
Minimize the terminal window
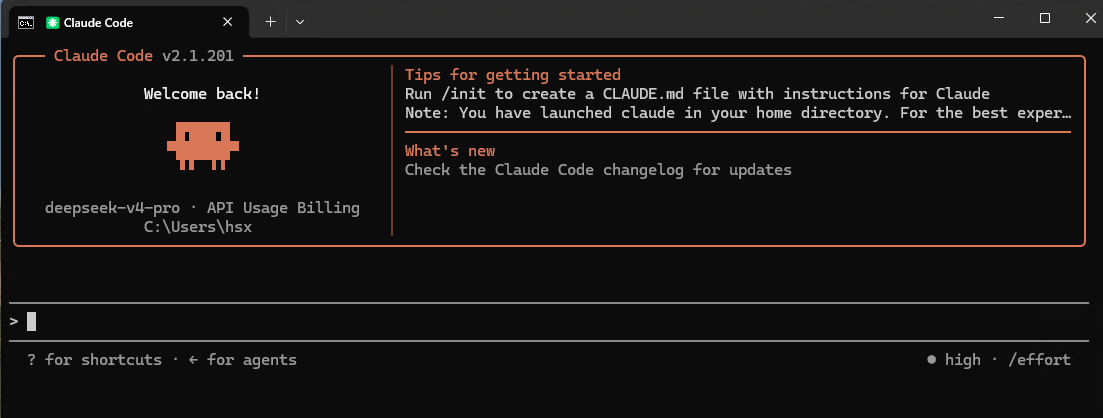999,18
